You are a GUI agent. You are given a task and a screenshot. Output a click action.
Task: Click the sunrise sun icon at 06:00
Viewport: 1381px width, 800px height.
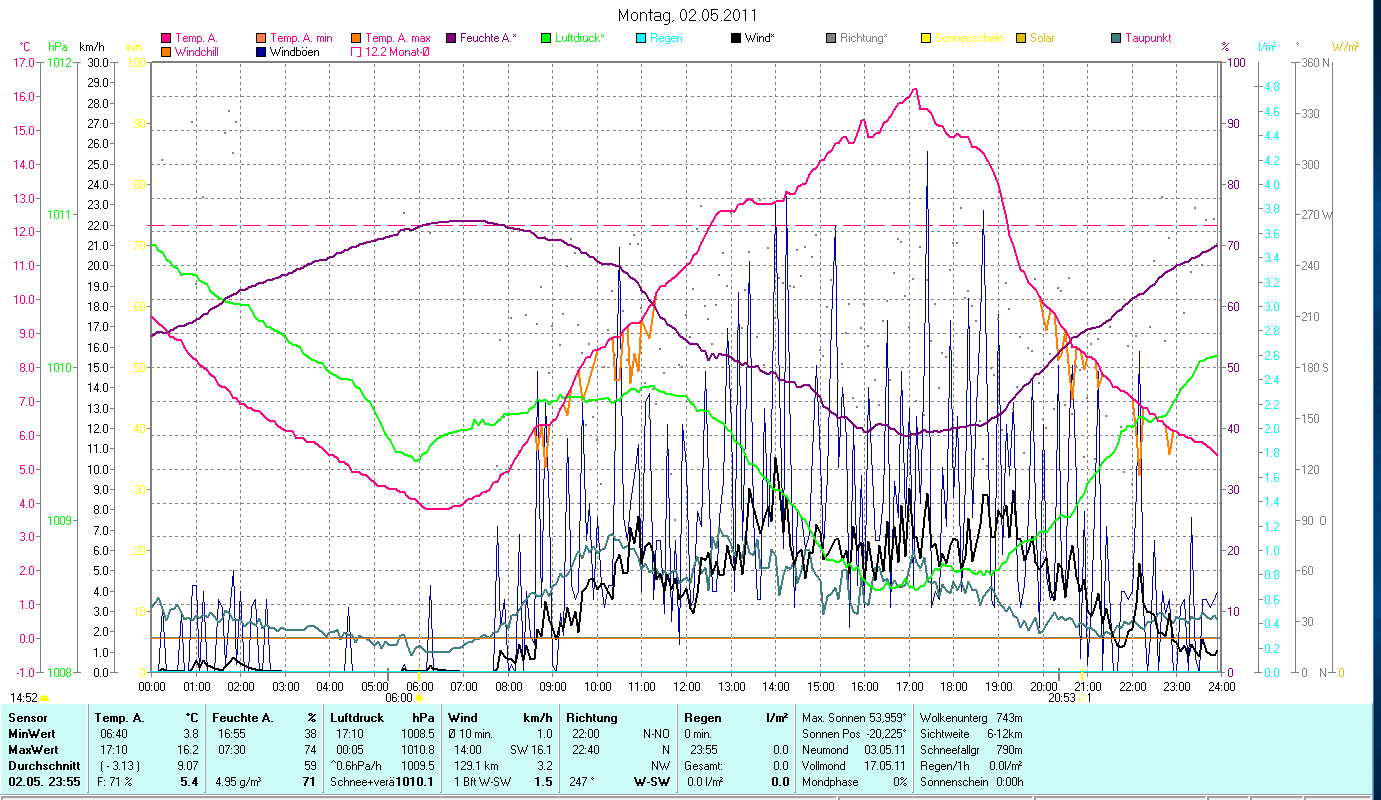point(419,698)
